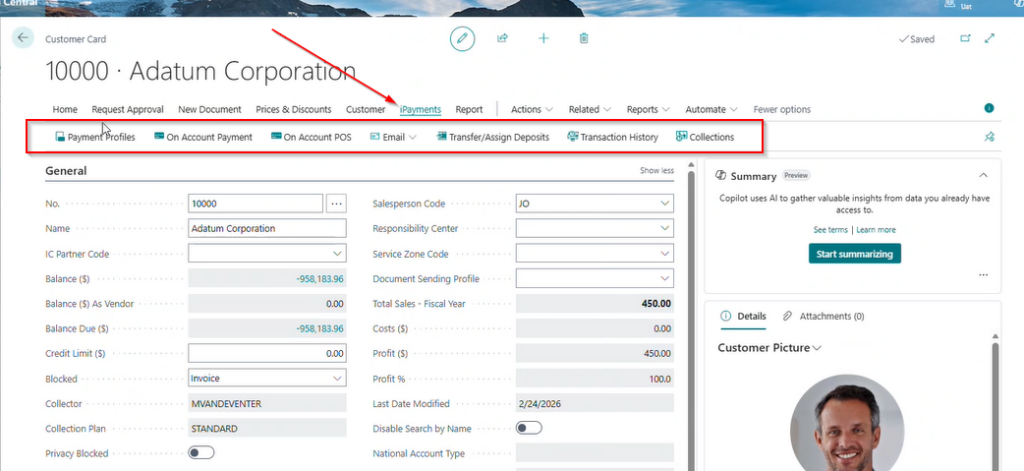Open the Blocked dropdown showing Invoice
Screen dimensions: 1024x471
338,378
